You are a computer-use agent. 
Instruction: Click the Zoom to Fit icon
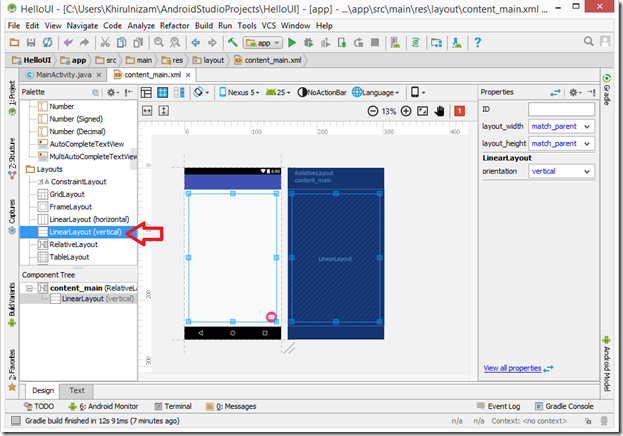point(423,111)
